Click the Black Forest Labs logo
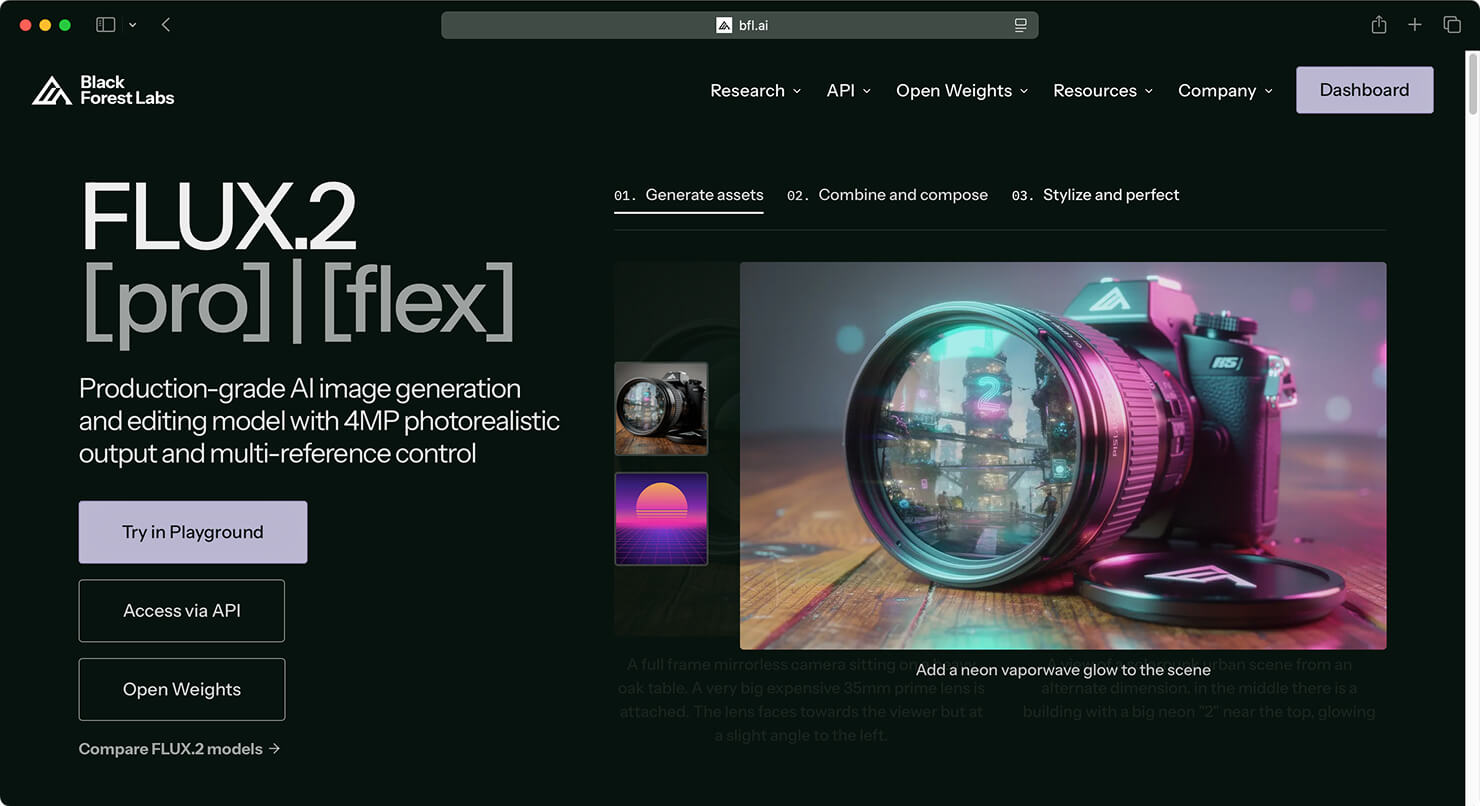Screen dimensions: 1480x806 pos(102,90)
